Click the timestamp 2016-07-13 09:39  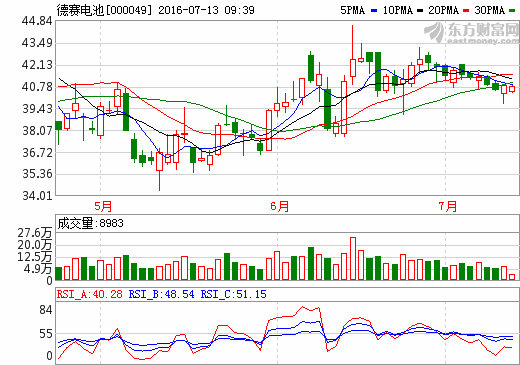pos(206,10)
